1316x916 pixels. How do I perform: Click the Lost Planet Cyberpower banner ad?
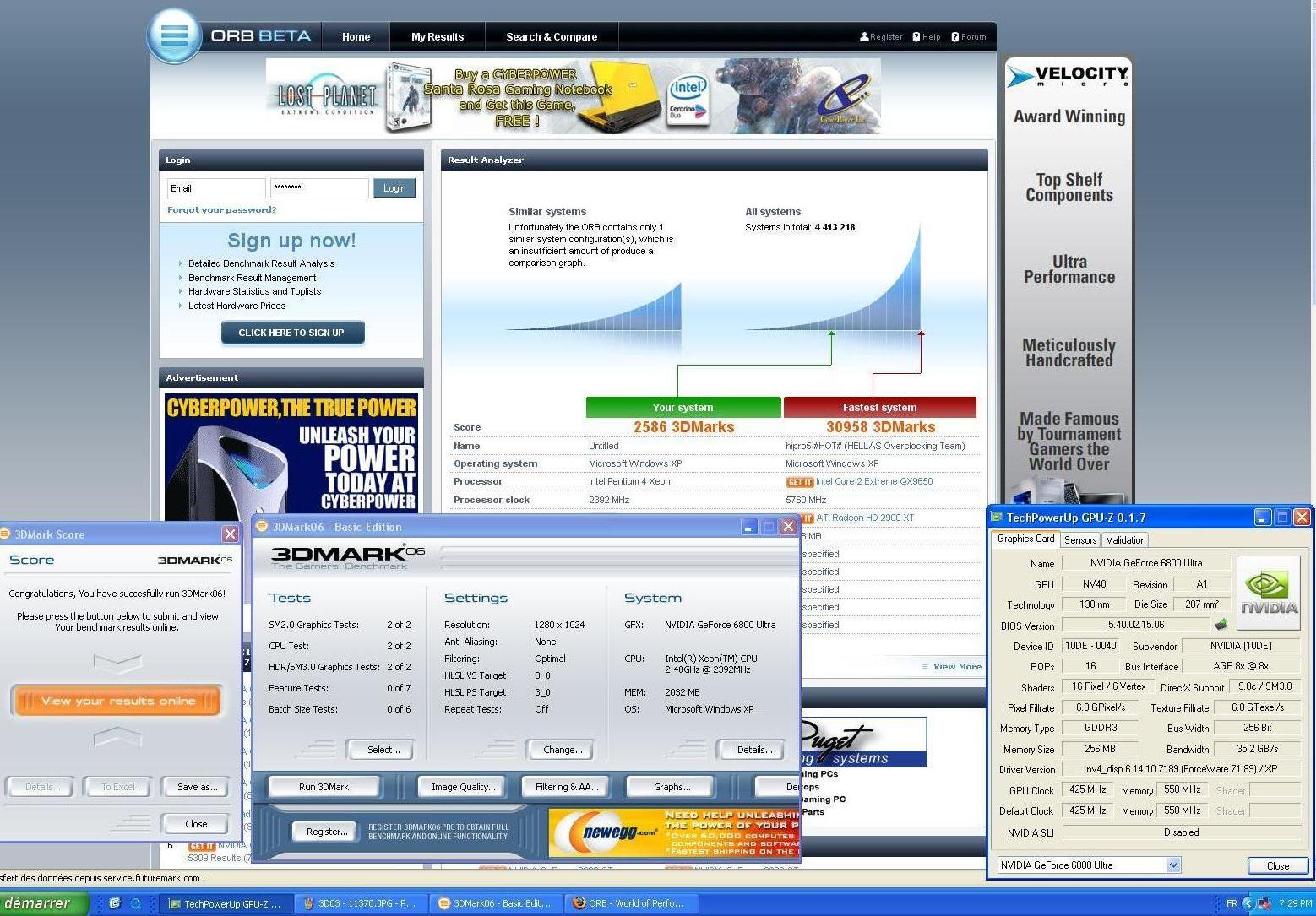[573, 95]
